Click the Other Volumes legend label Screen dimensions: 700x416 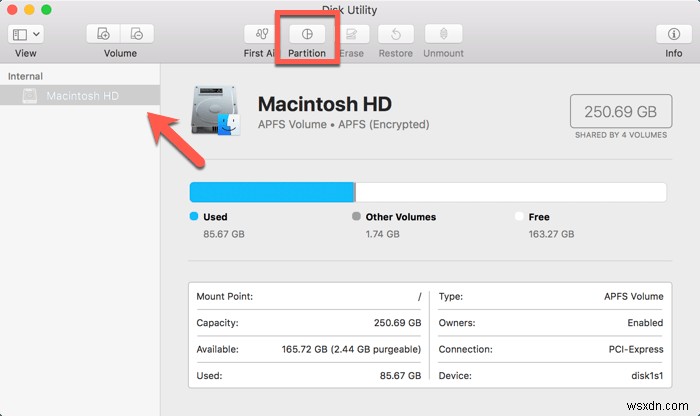point(401,217)
